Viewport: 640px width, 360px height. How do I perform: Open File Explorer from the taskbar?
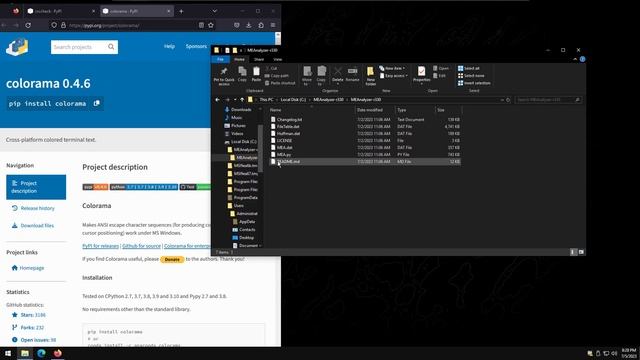25,353
